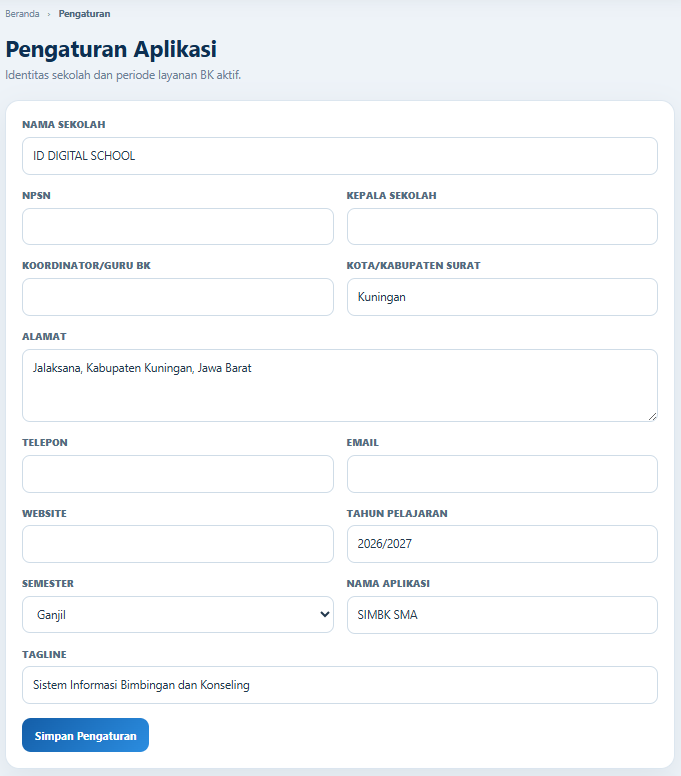The width and height of the screenshot is (681, 776).
Task: Open the Semester dropdown showing Ganjil
Action: (x=178, y=615)
